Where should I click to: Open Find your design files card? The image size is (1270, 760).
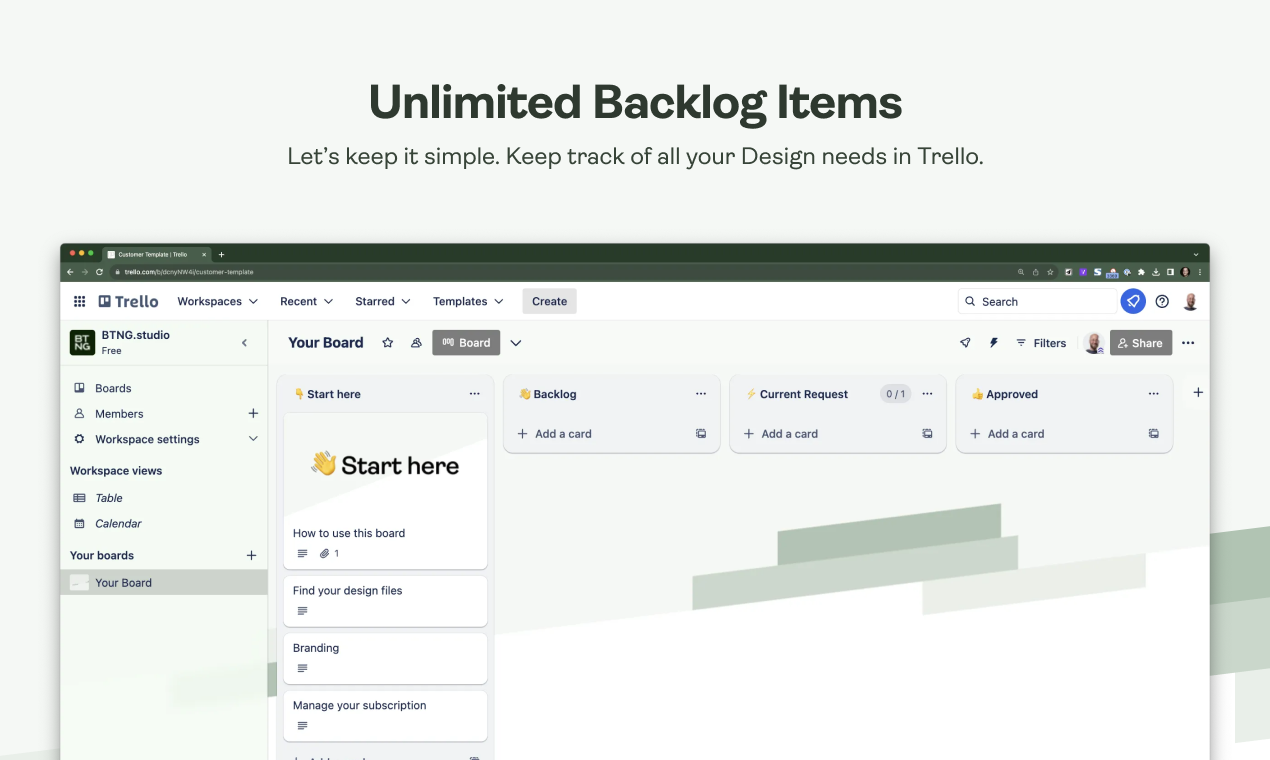click(385, 601)
